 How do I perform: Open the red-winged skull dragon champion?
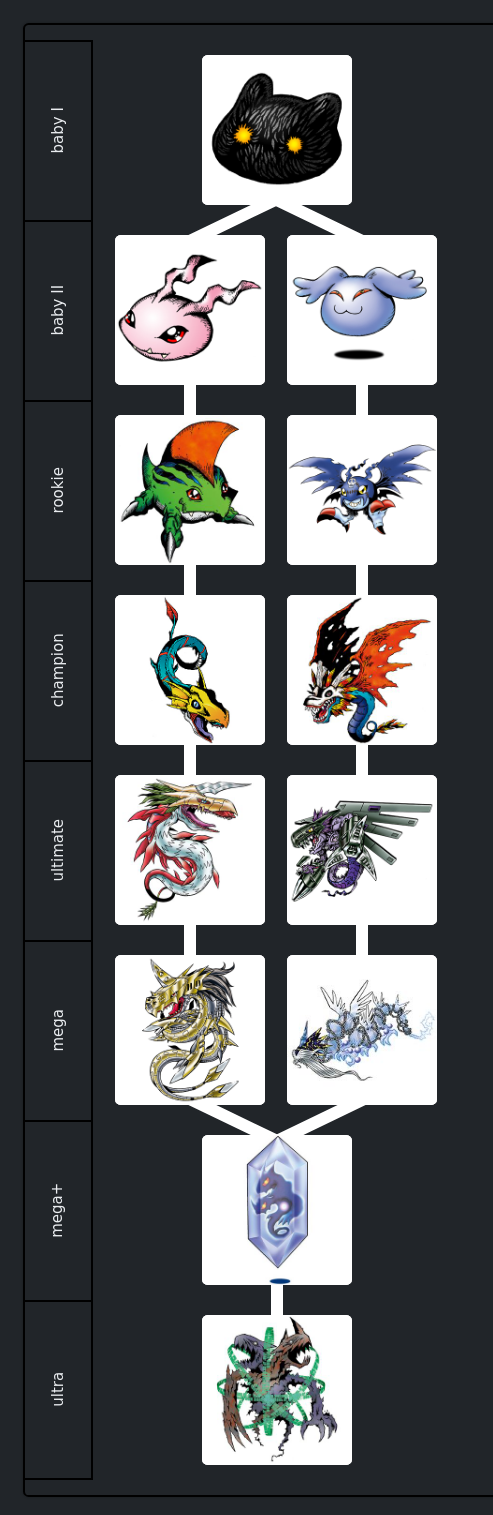tap(362, 670)
